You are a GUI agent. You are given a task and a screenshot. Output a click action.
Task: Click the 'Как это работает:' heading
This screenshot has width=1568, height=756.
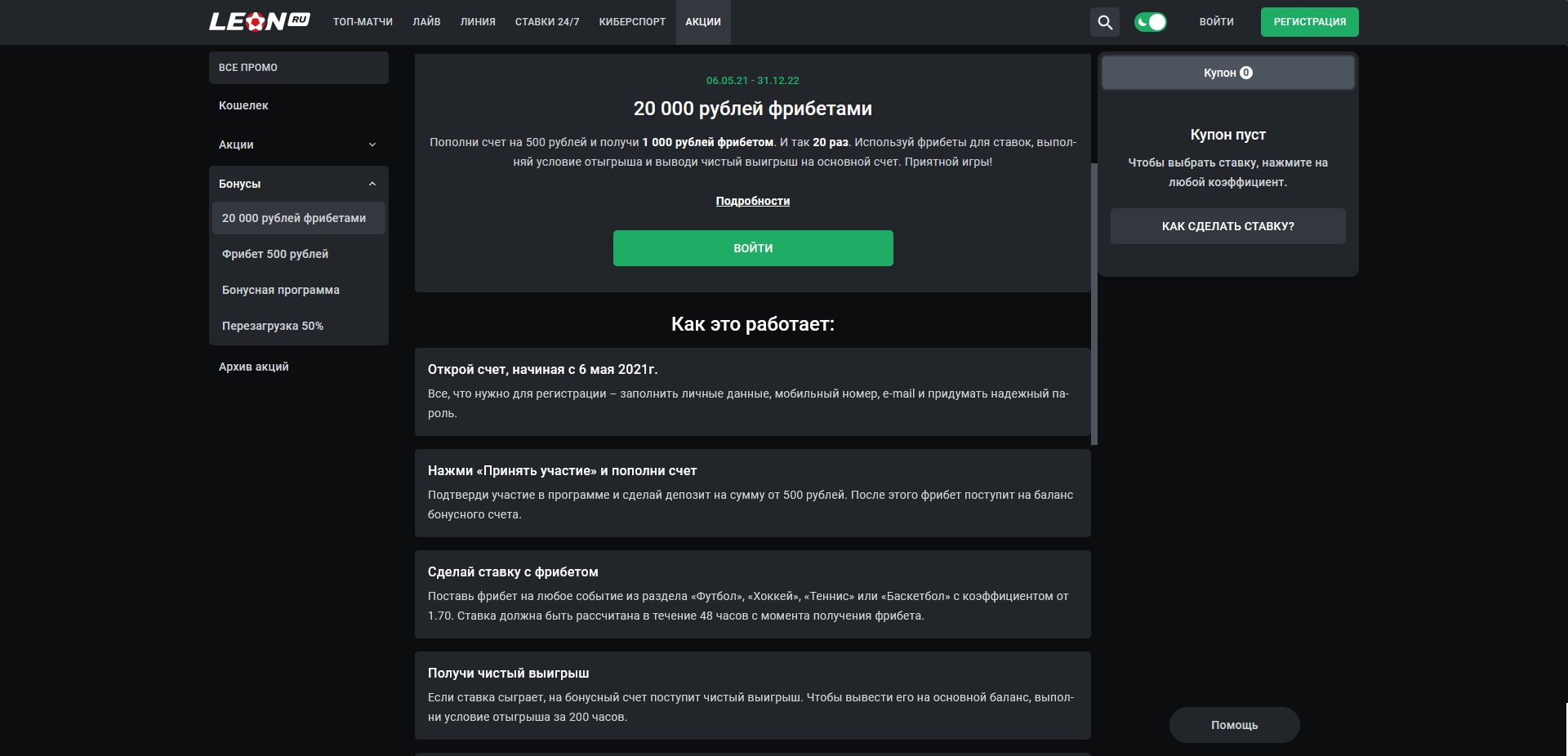point(753,324)
